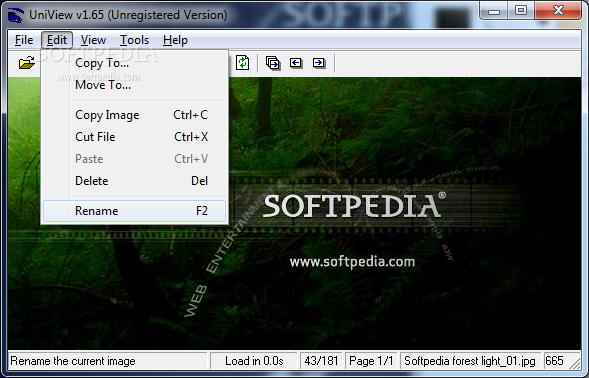589x378 pixels.
Task: Choose Copy To... from Edit menu
Action: [134, 63]
